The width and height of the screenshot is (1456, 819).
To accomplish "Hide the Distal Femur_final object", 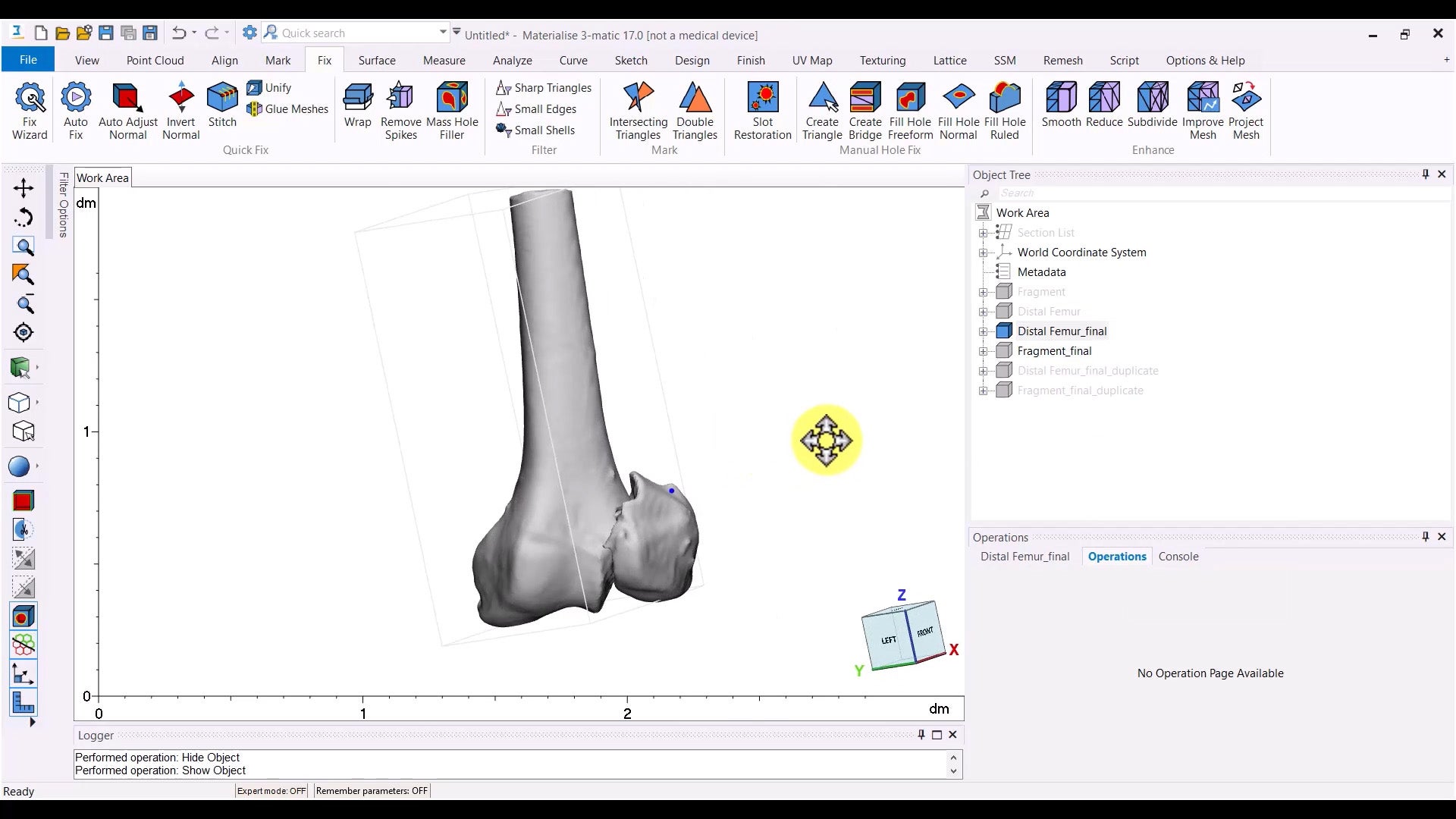I will point(1004,331).
